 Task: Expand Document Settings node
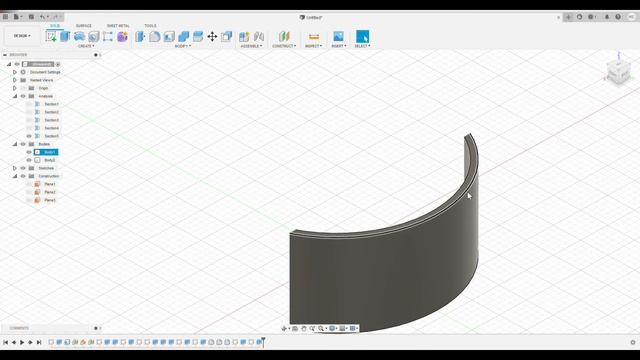[15, 72]
